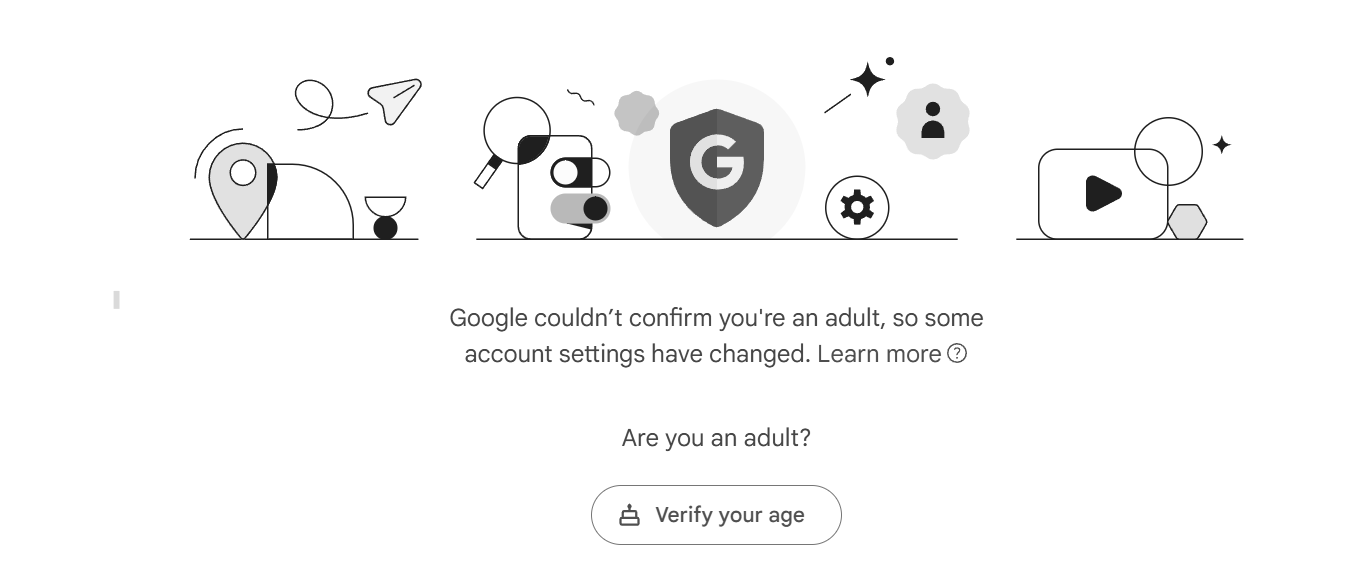Click the settings gear icon
1360x579 pixels.
click(857, 208)
